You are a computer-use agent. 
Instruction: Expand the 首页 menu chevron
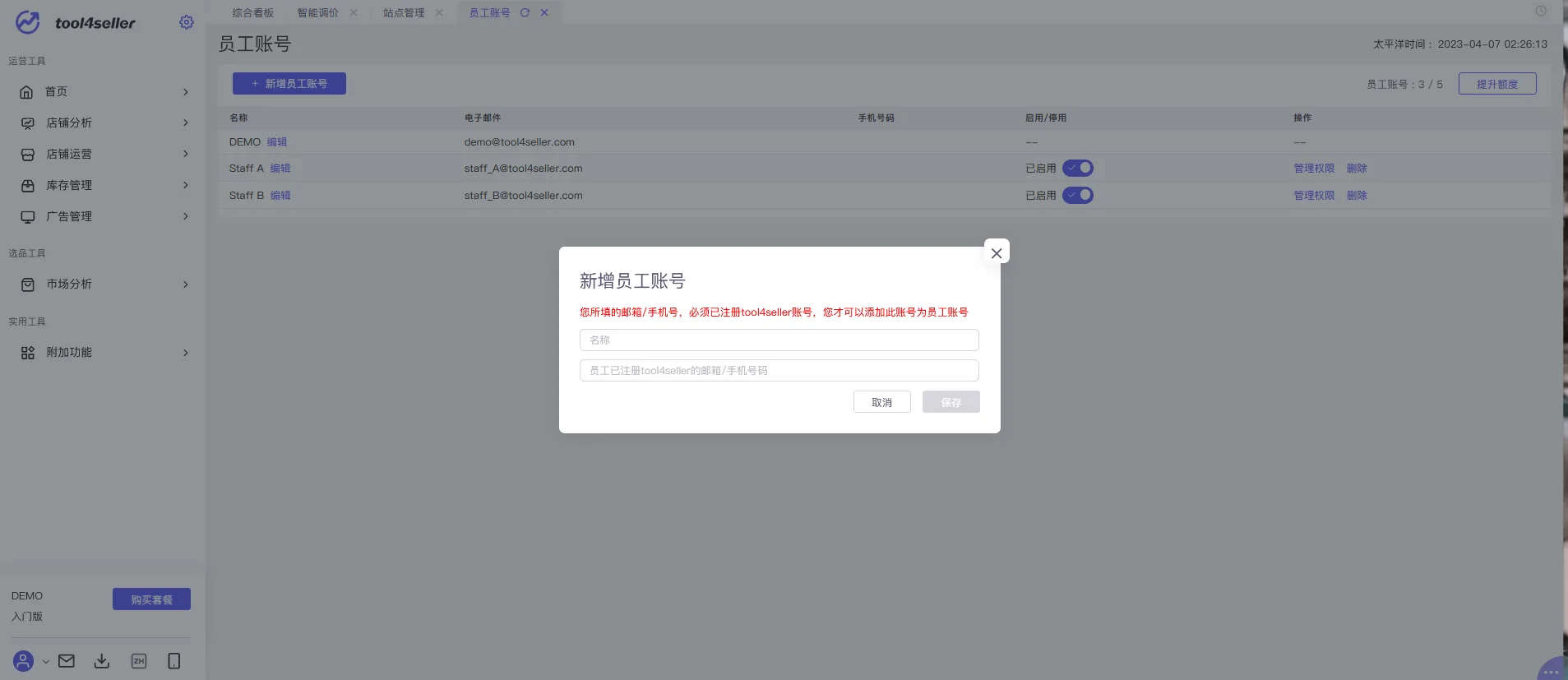pyautogui.click(x=186, y=92)
